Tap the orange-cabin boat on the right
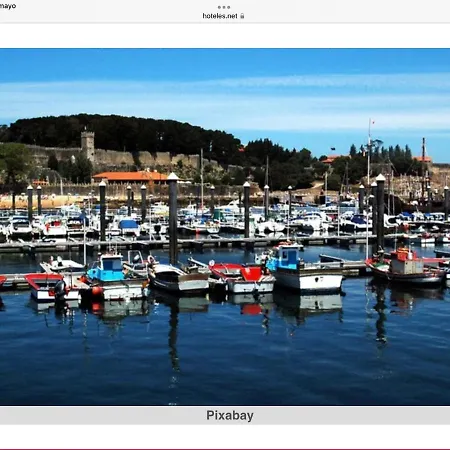This screenshot has width=450, height=450. click(406, 268)
